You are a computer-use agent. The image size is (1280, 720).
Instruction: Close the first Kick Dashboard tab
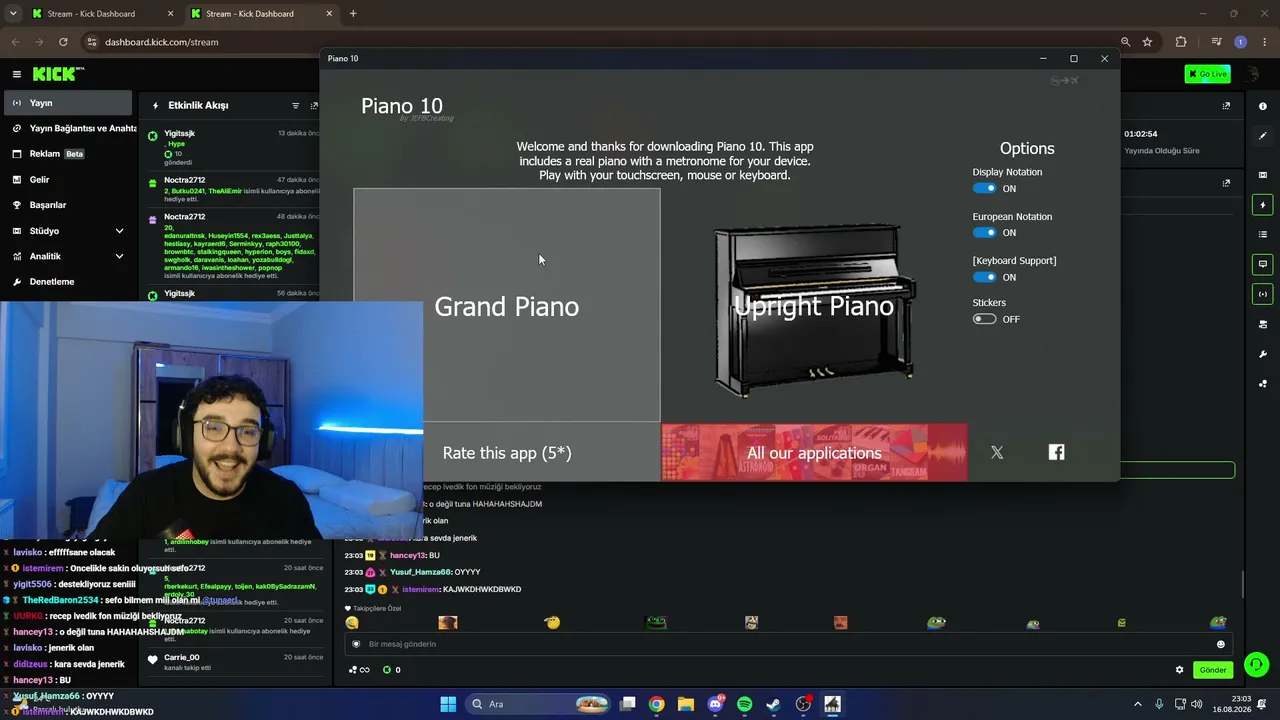[x=170, y=14]
